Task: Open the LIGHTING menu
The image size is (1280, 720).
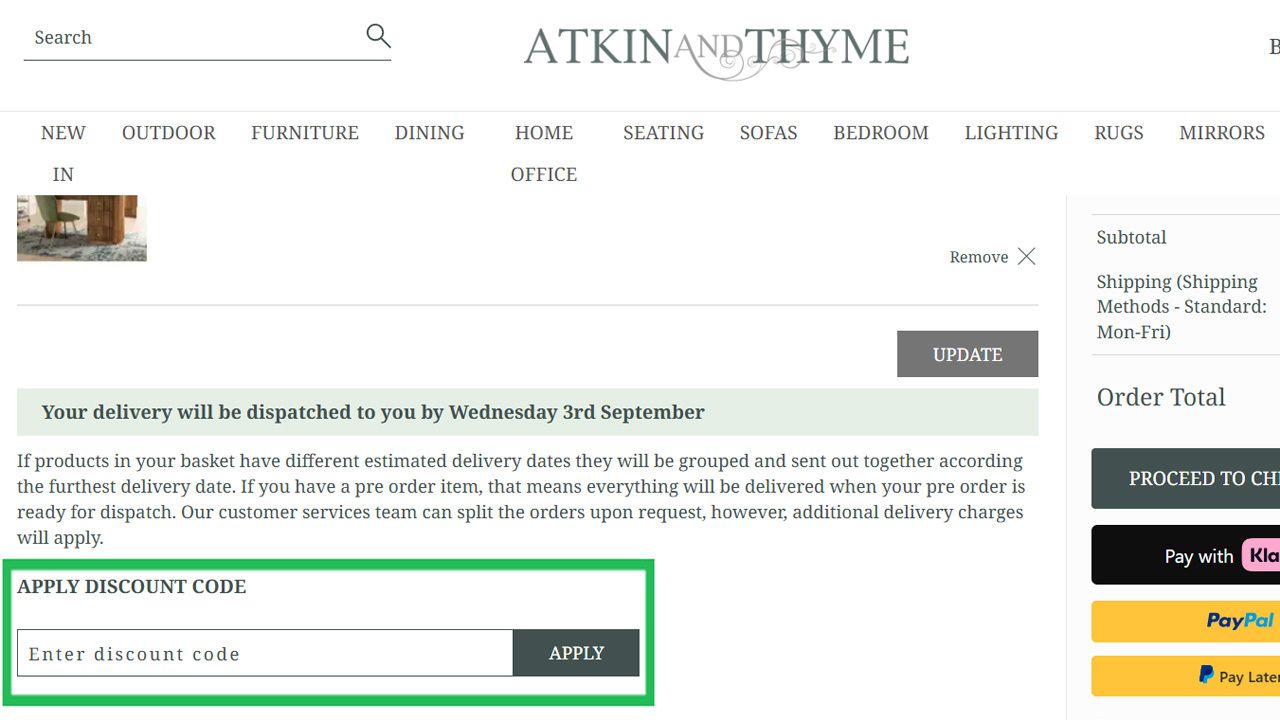Action: pos(1011,133)
